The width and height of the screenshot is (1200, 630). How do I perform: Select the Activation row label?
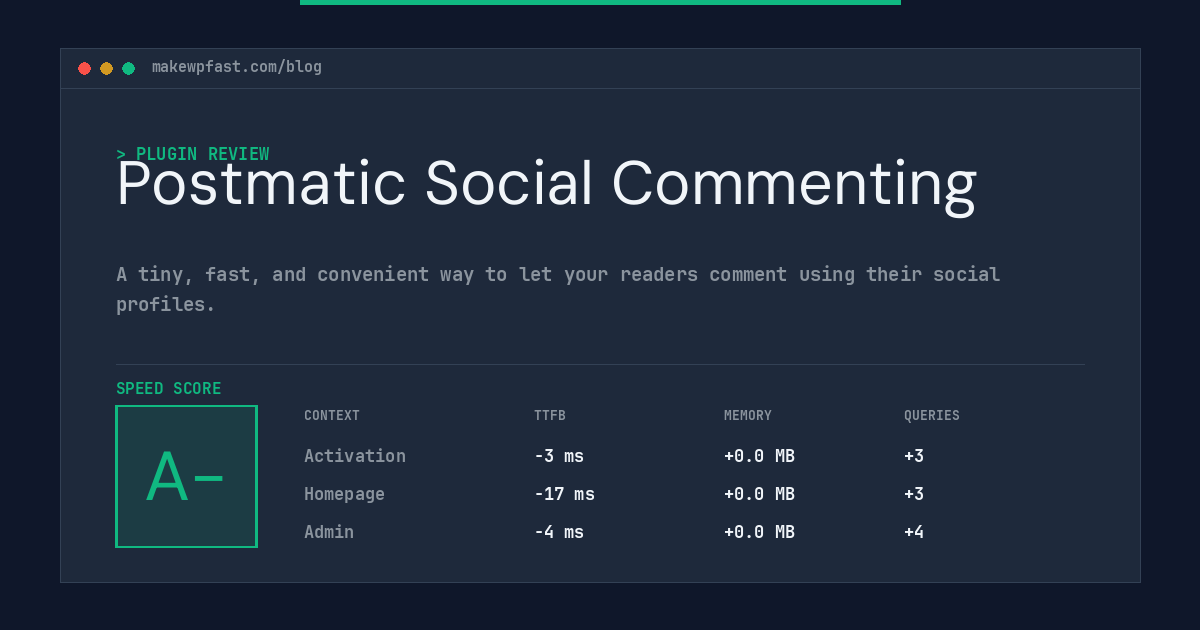355,456
